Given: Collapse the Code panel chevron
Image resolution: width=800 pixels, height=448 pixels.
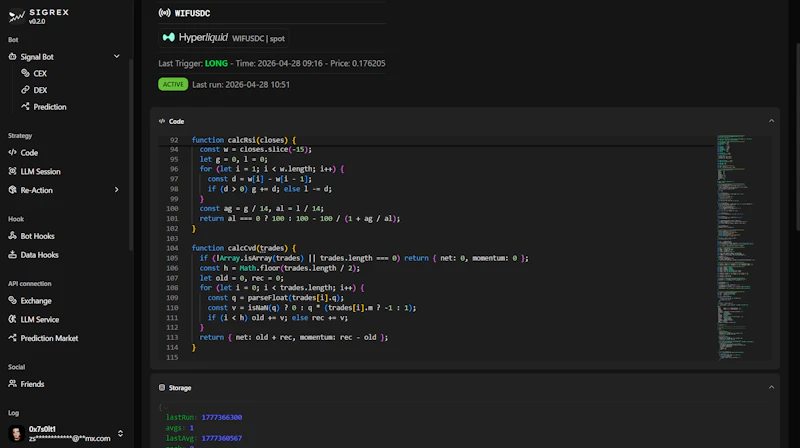Looking at the screenshot, I should coord(771,121).
